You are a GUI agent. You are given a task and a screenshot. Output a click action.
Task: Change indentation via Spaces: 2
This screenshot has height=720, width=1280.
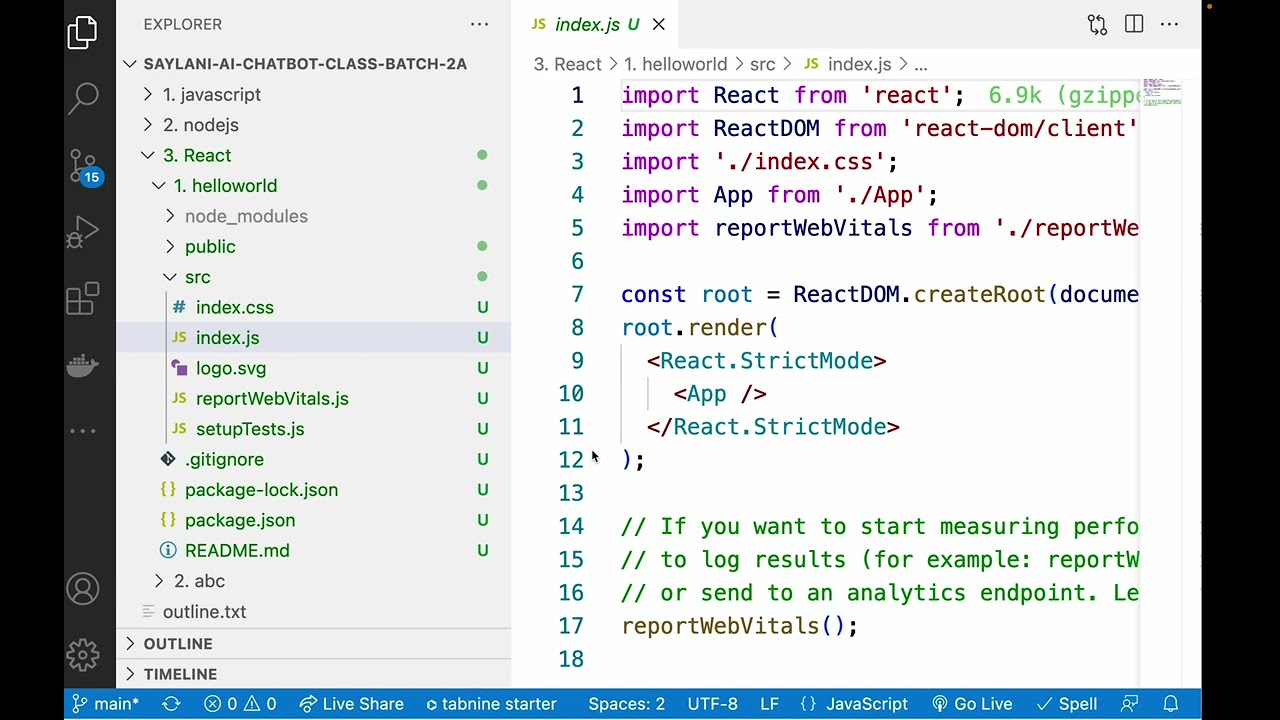pyautogui.click(x=626, y=704)
